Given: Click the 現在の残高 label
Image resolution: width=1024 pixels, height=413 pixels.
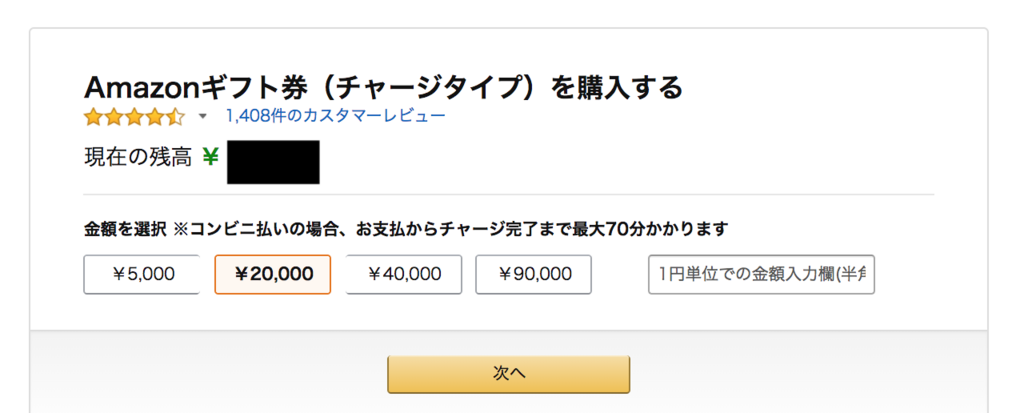Looking at the screenshot, I should coord(137,157).
